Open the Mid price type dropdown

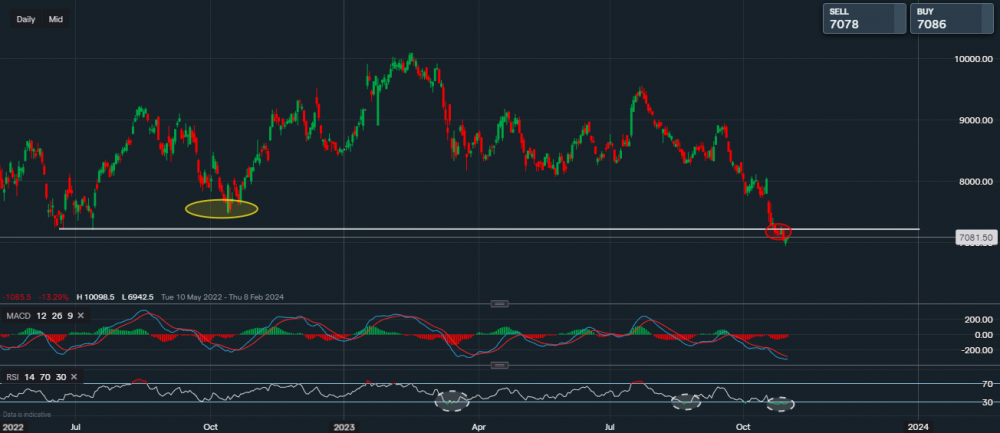click(56, 19)
